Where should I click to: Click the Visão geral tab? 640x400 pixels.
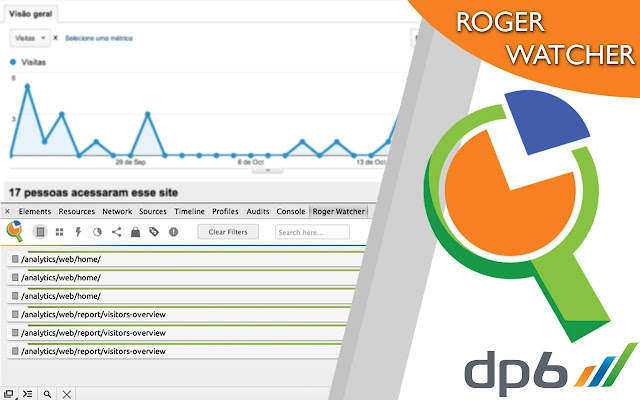(x=31, y=14)
